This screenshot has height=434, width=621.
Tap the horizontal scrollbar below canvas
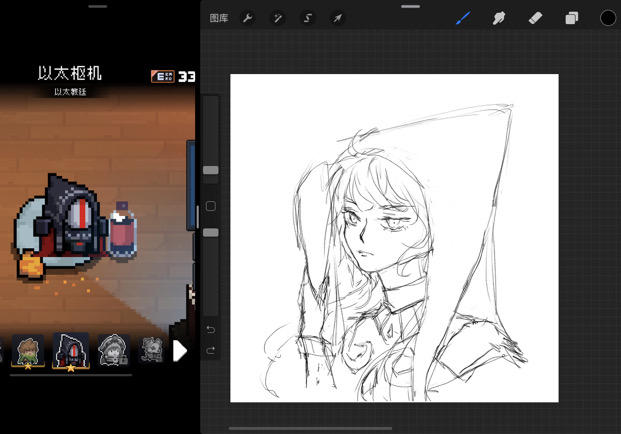pos(310,428)
